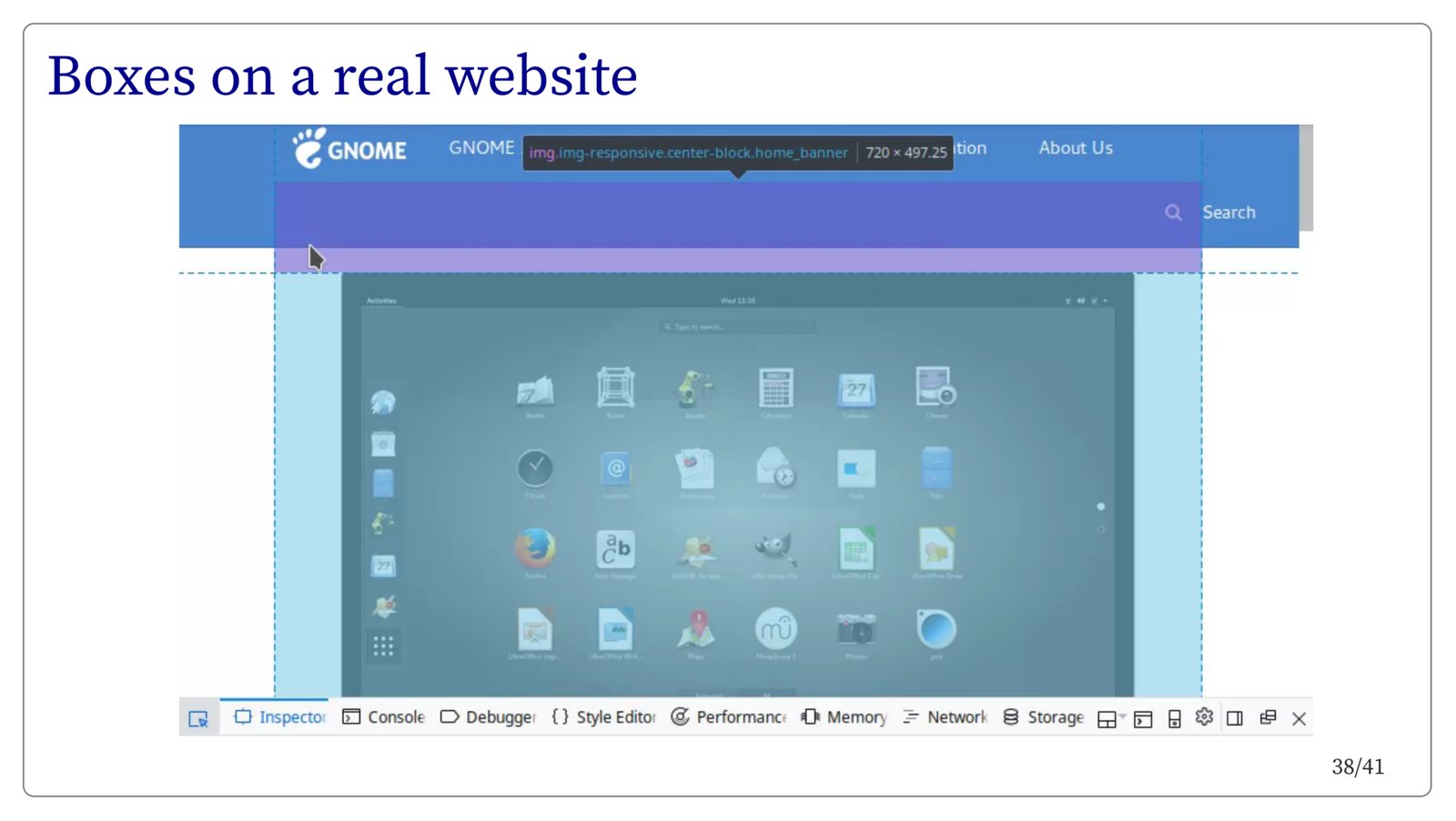Toggle responsive design mode icon
Image resolution: width=1456 pixels, height=821 pixels.
(x=1175, y=719)
